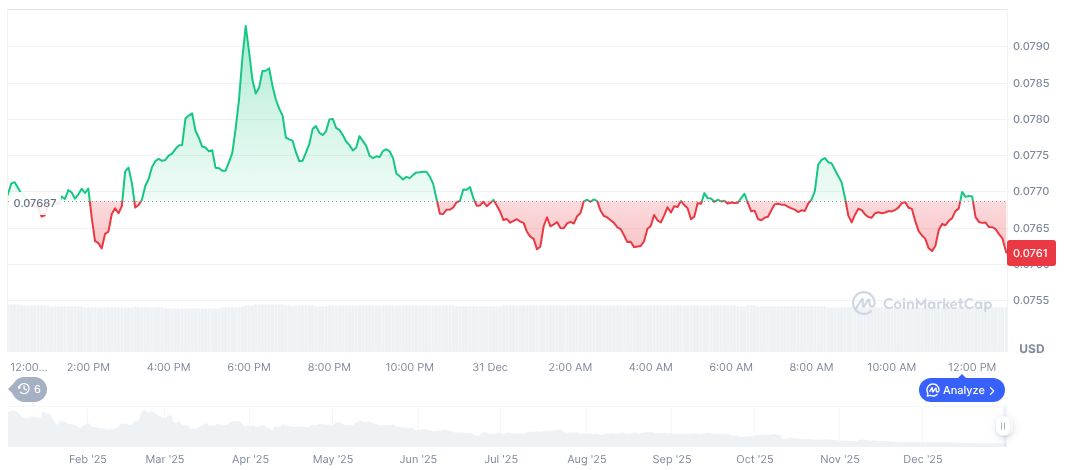Click the 6:00 PM time axis label
Image resolution: width=1072 pixels, height=470 pixels.
248,367
